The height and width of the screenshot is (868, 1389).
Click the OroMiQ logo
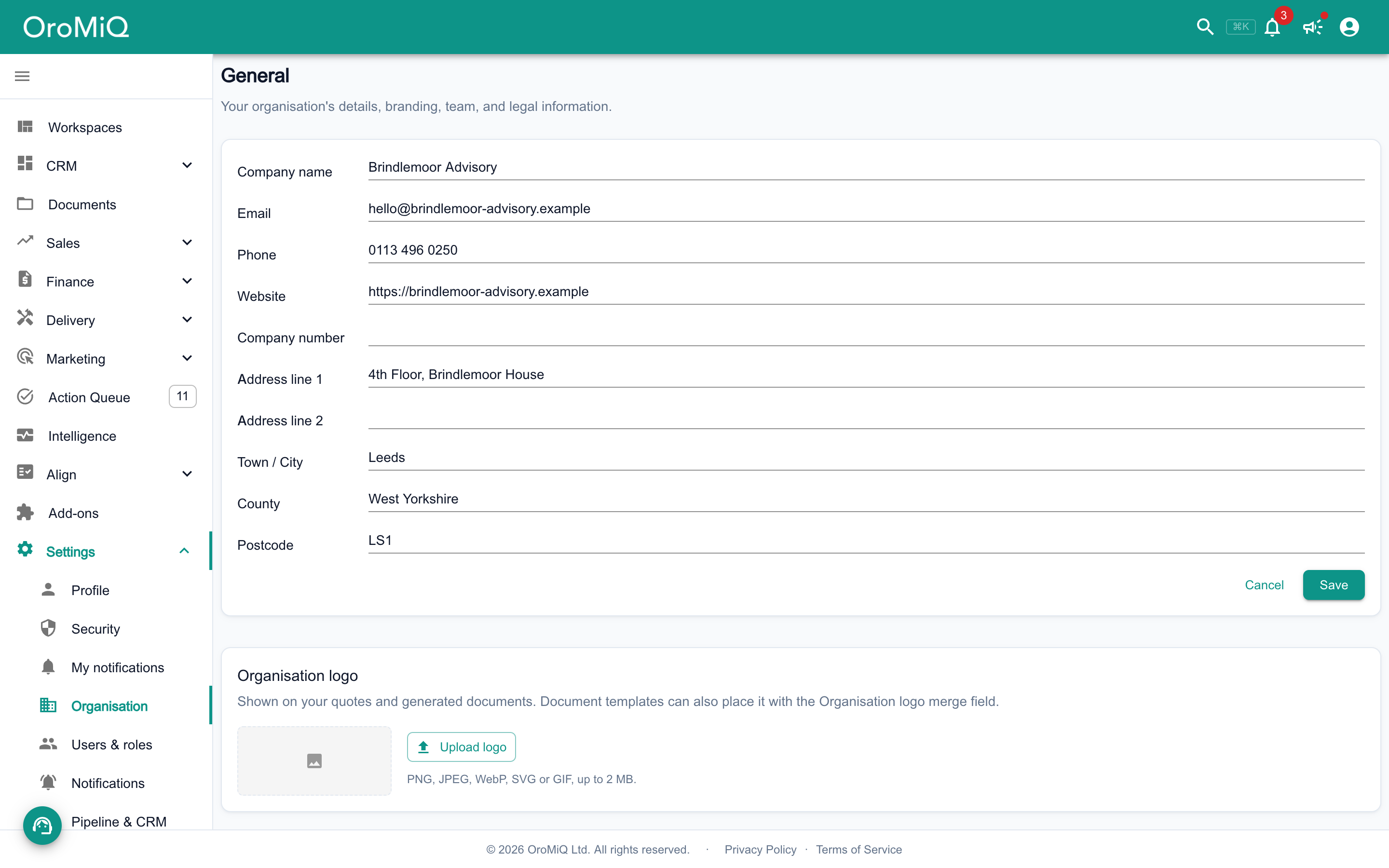click(x=76, y=27)
